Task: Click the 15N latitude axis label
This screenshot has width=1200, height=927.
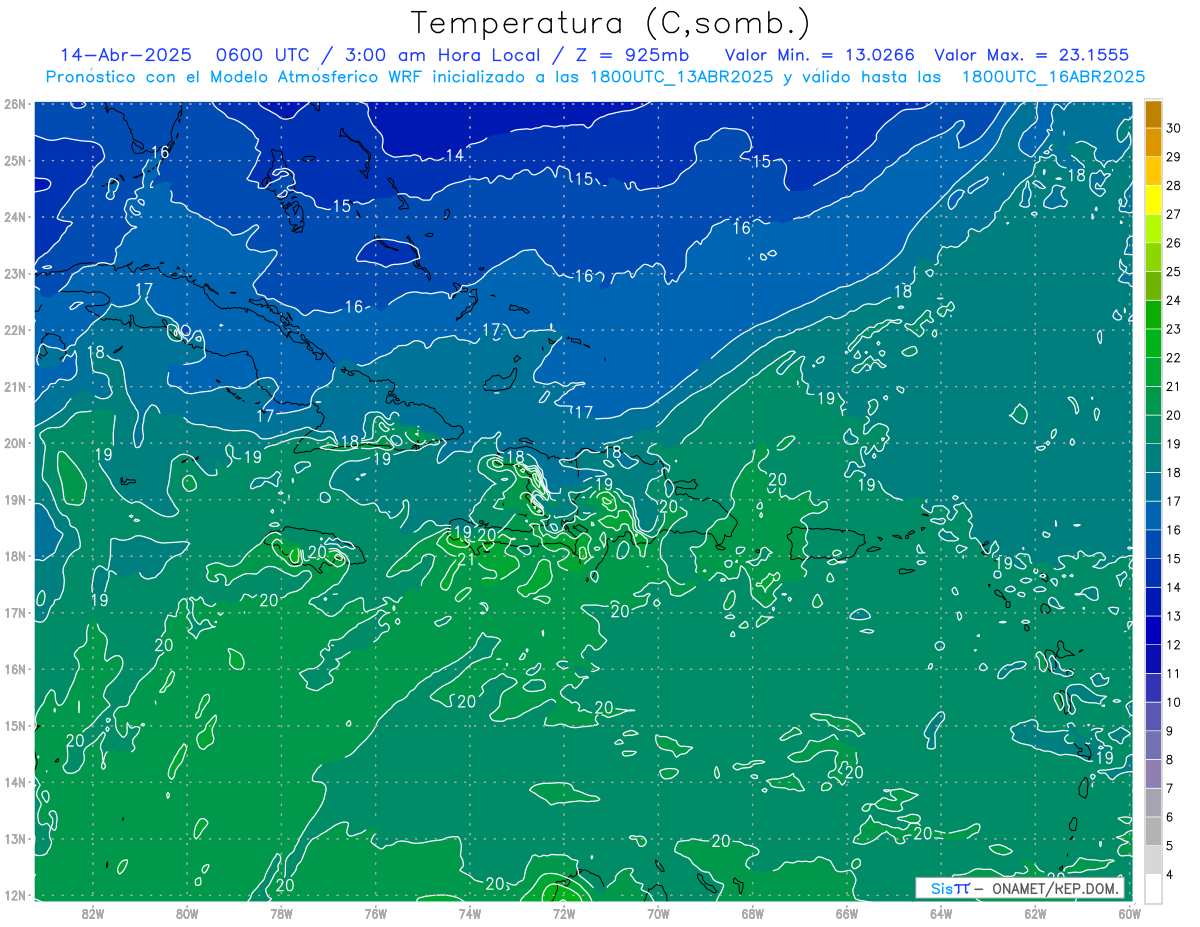Action: click(x=14, y=725)
